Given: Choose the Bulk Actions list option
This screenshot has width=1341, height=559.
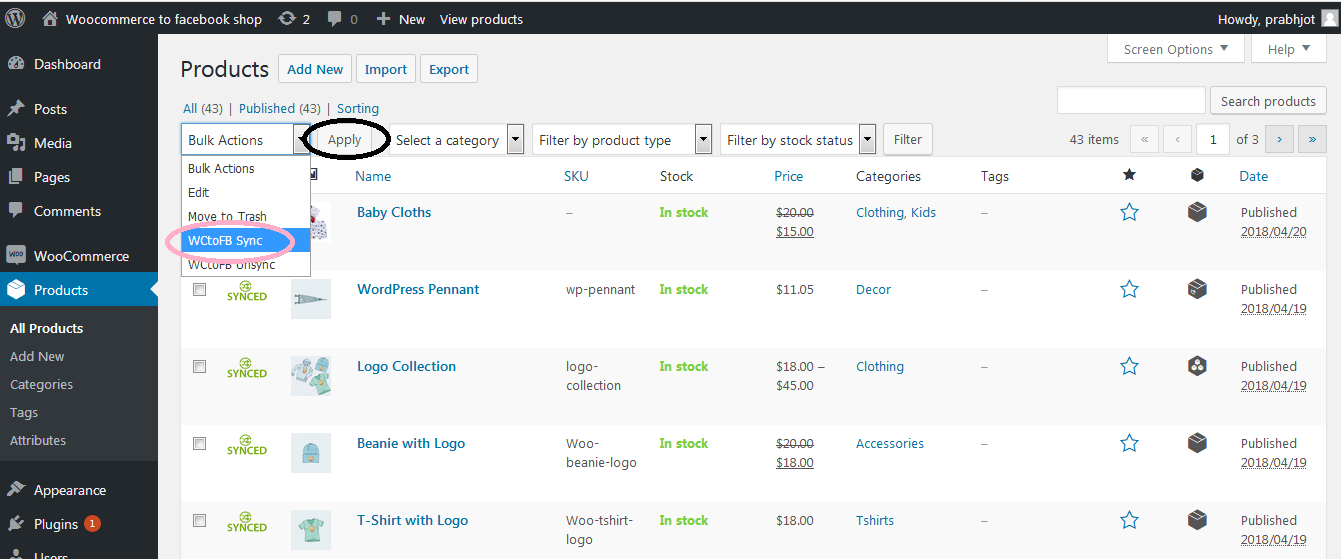Looking at the screenshot, I should coord(246,168).
